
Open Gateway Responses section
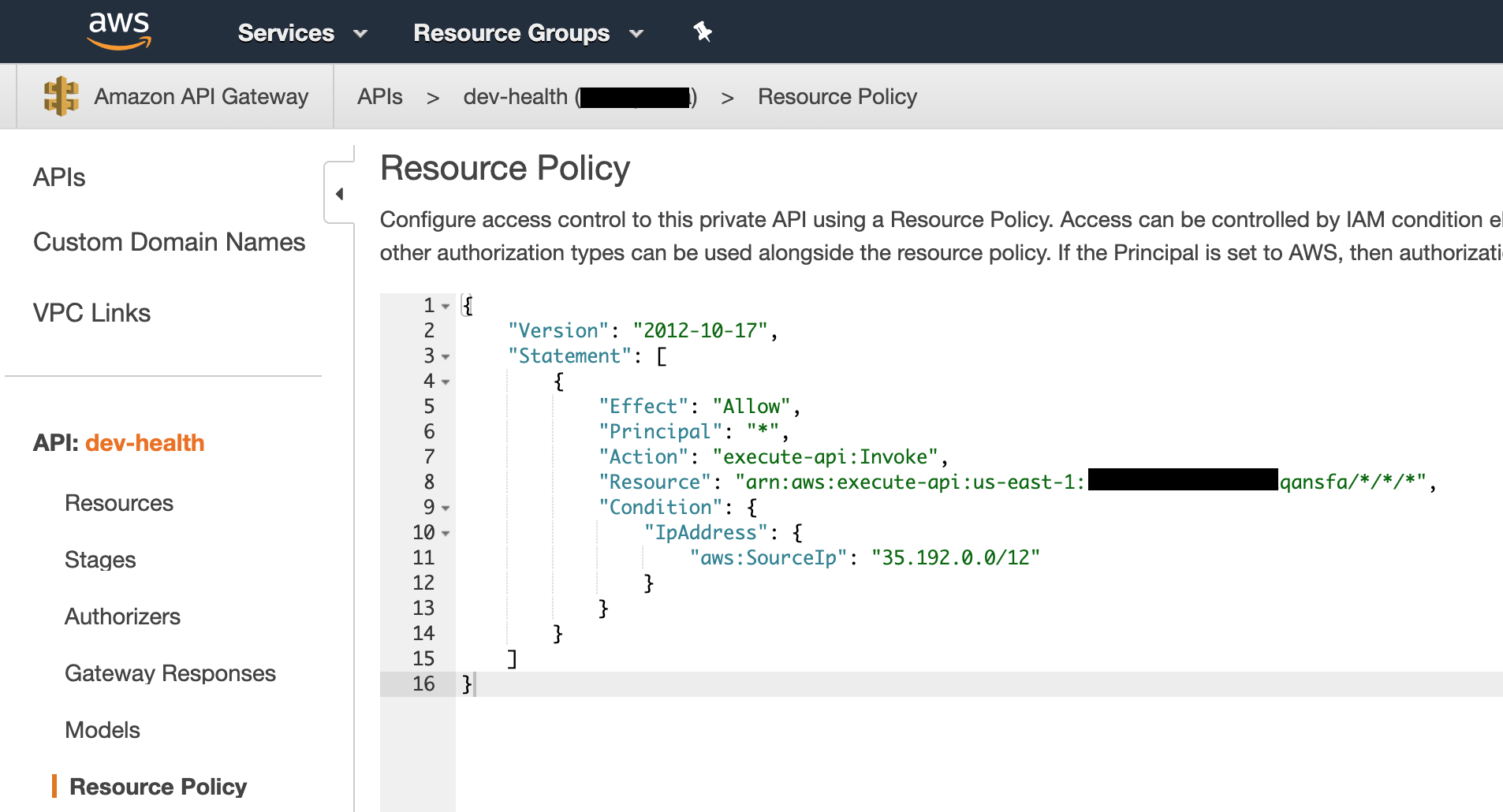click(x=170, y=673)
